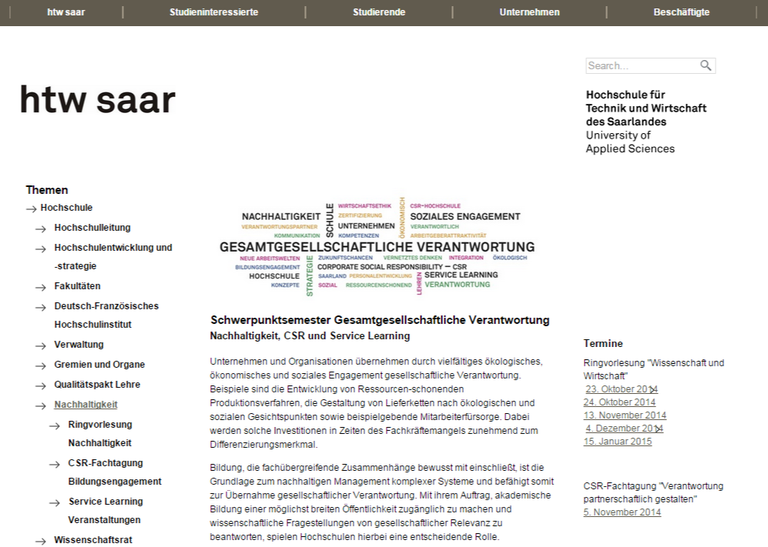768x547 pixels.
Task: Focus the Search input field
Action: pos(642,66)
